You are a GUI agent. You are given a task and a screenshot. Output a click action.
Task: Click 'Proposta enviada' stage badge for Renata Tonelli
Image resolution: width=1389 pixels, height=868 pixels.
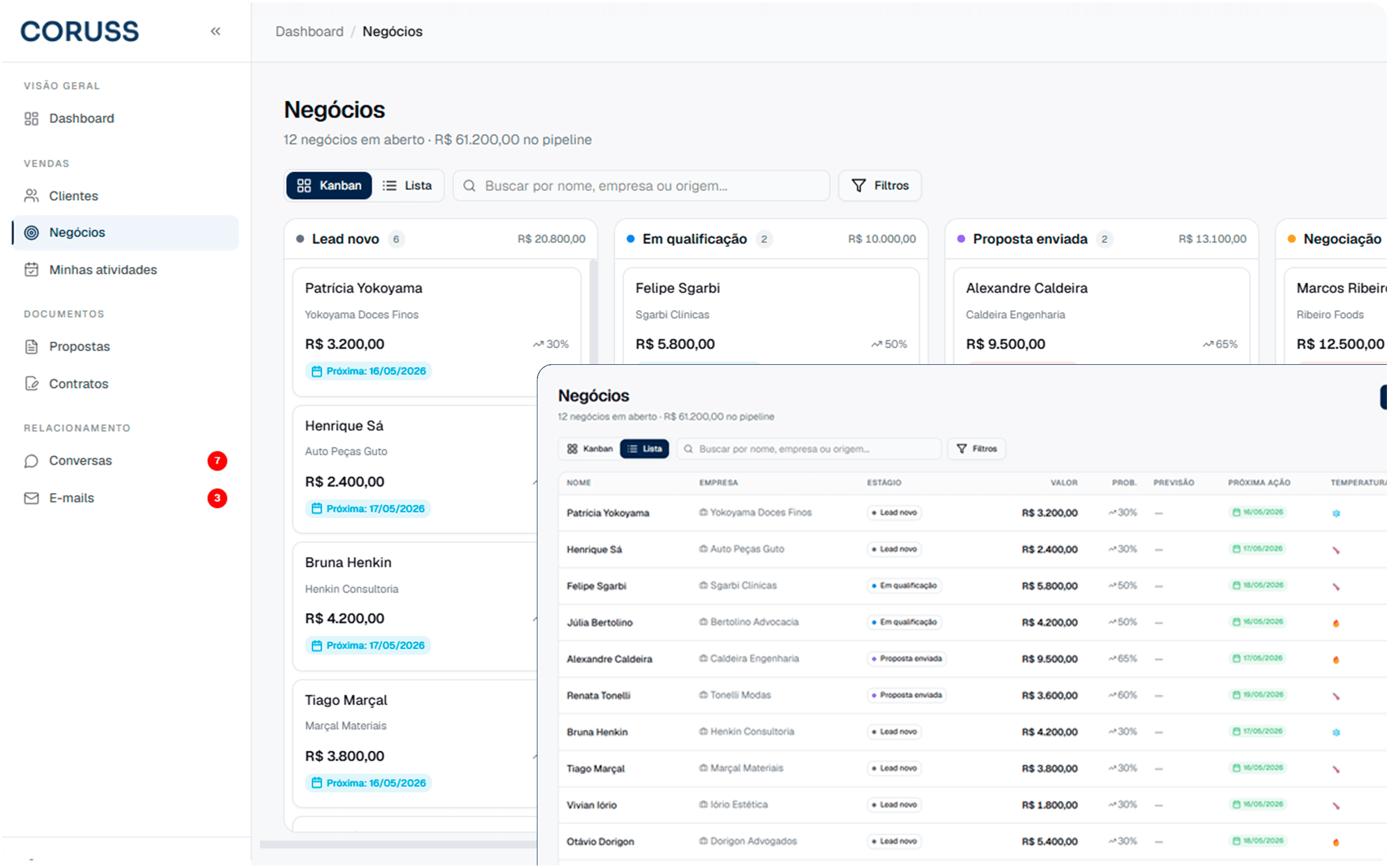click(x=907, y=695)
